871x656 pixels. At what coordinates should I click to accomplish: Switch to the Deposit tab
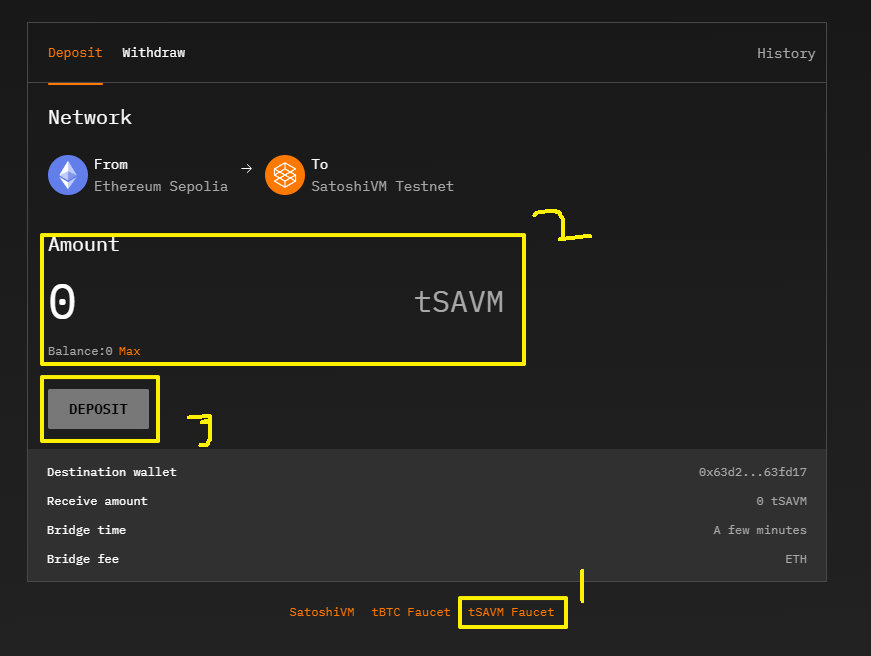tap(75, 53)
